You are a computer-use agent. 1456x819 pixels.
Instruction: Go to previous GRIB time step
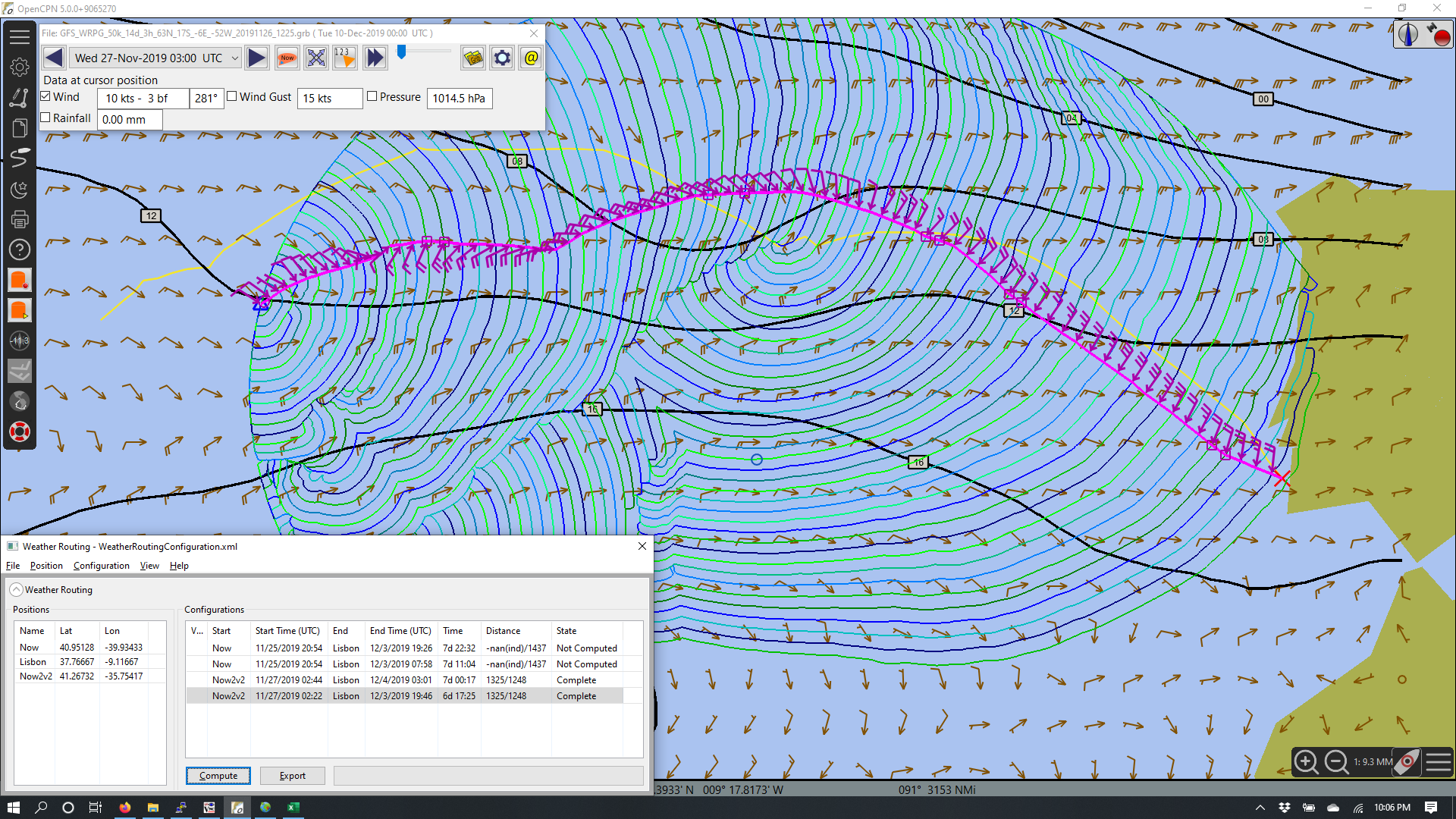[x=54, y=58]
